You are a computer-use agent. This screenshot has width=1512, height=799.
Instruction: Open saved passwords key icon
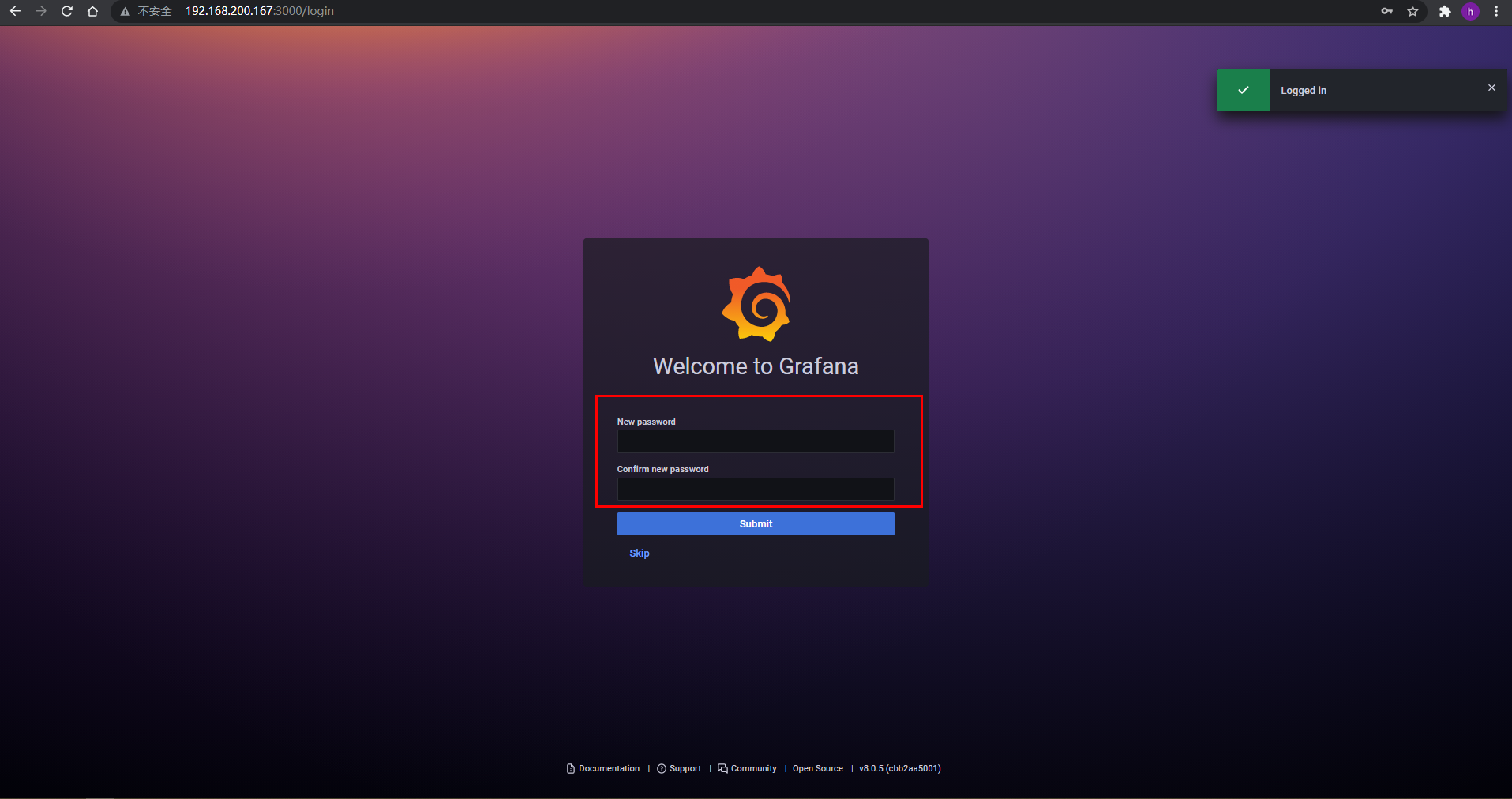click(x=1386, y=11)
